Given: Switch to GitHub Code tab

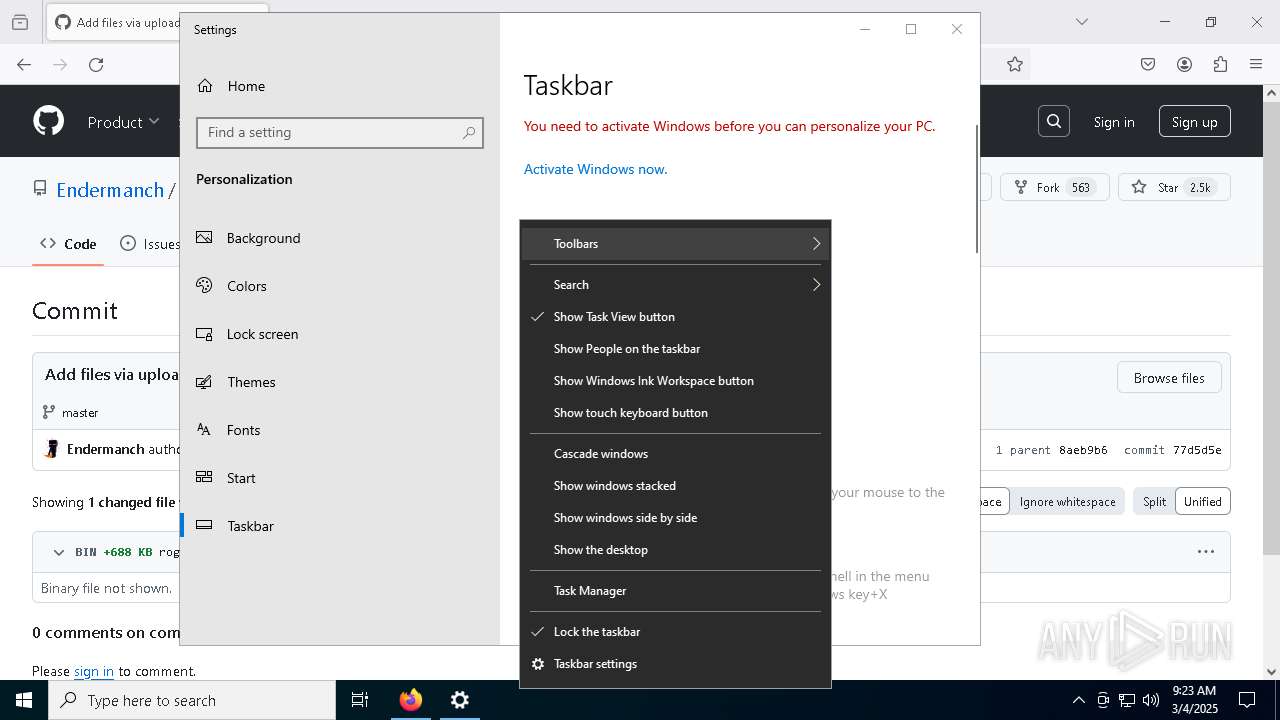Looking at the screenshot, I should 68,243.
